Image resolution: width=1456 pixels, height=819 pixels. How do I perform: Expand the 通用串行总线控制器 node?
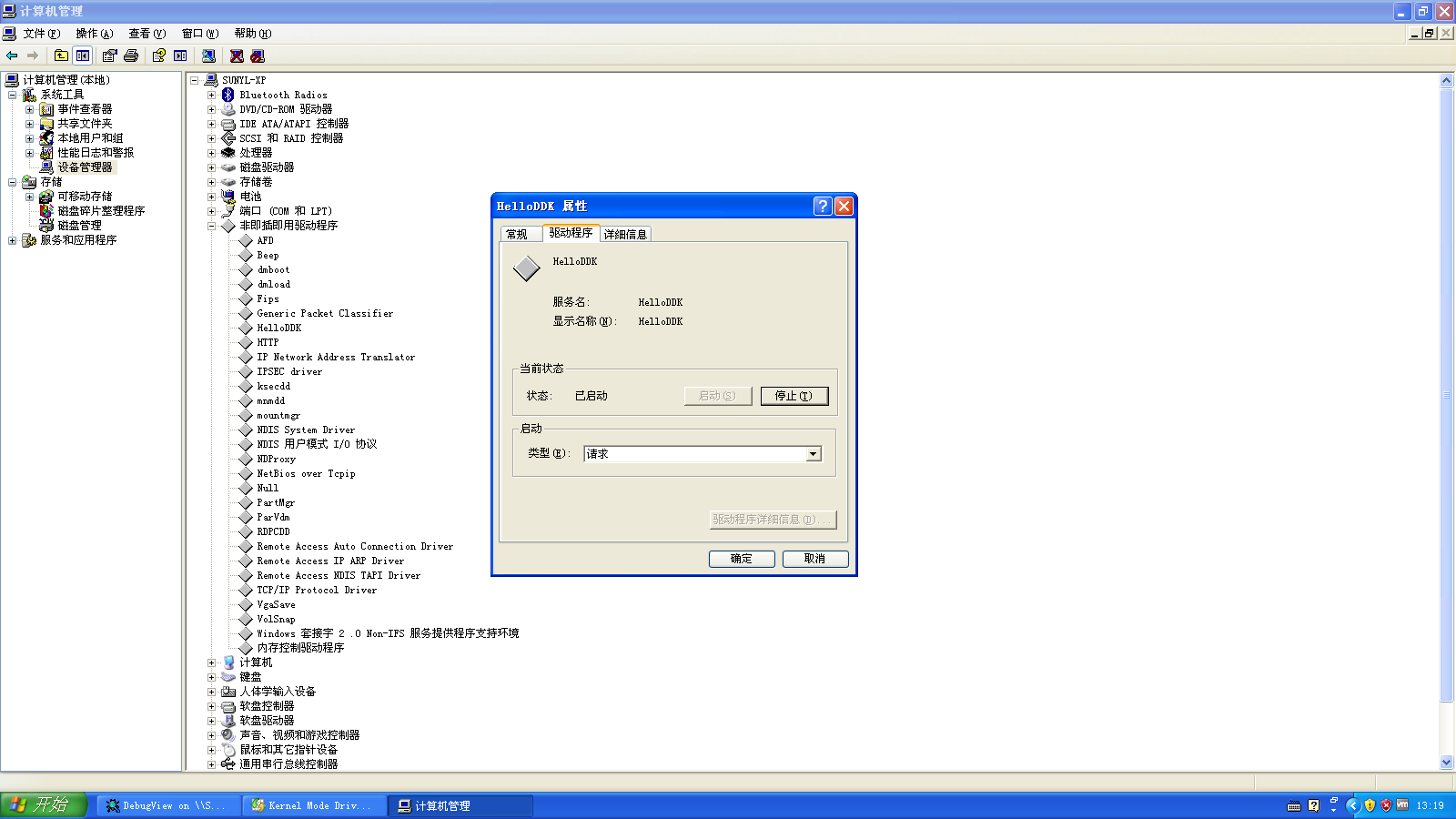[211, 764]
